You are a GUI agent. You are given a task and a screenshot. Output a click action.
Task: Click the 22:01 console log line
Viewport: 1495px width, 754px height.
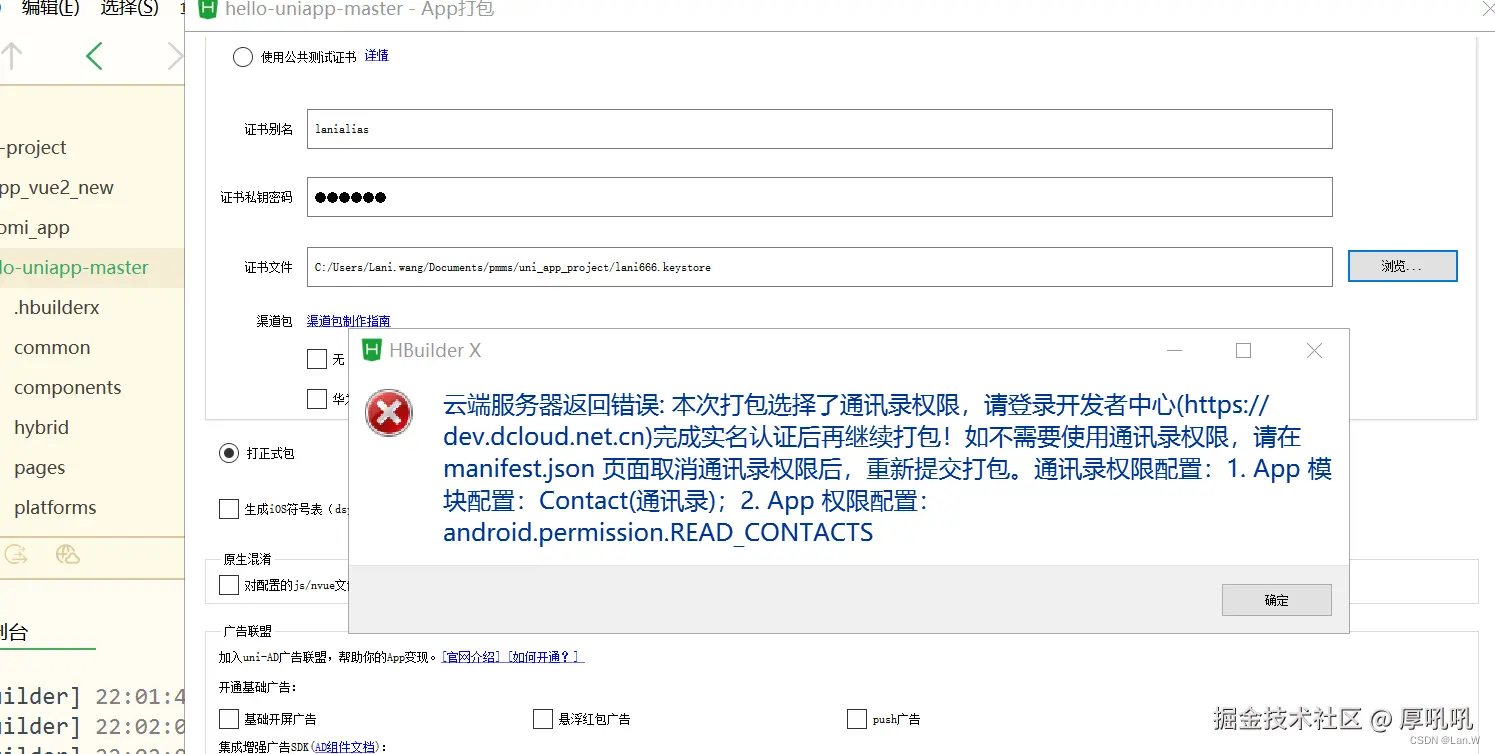[92, 696]
